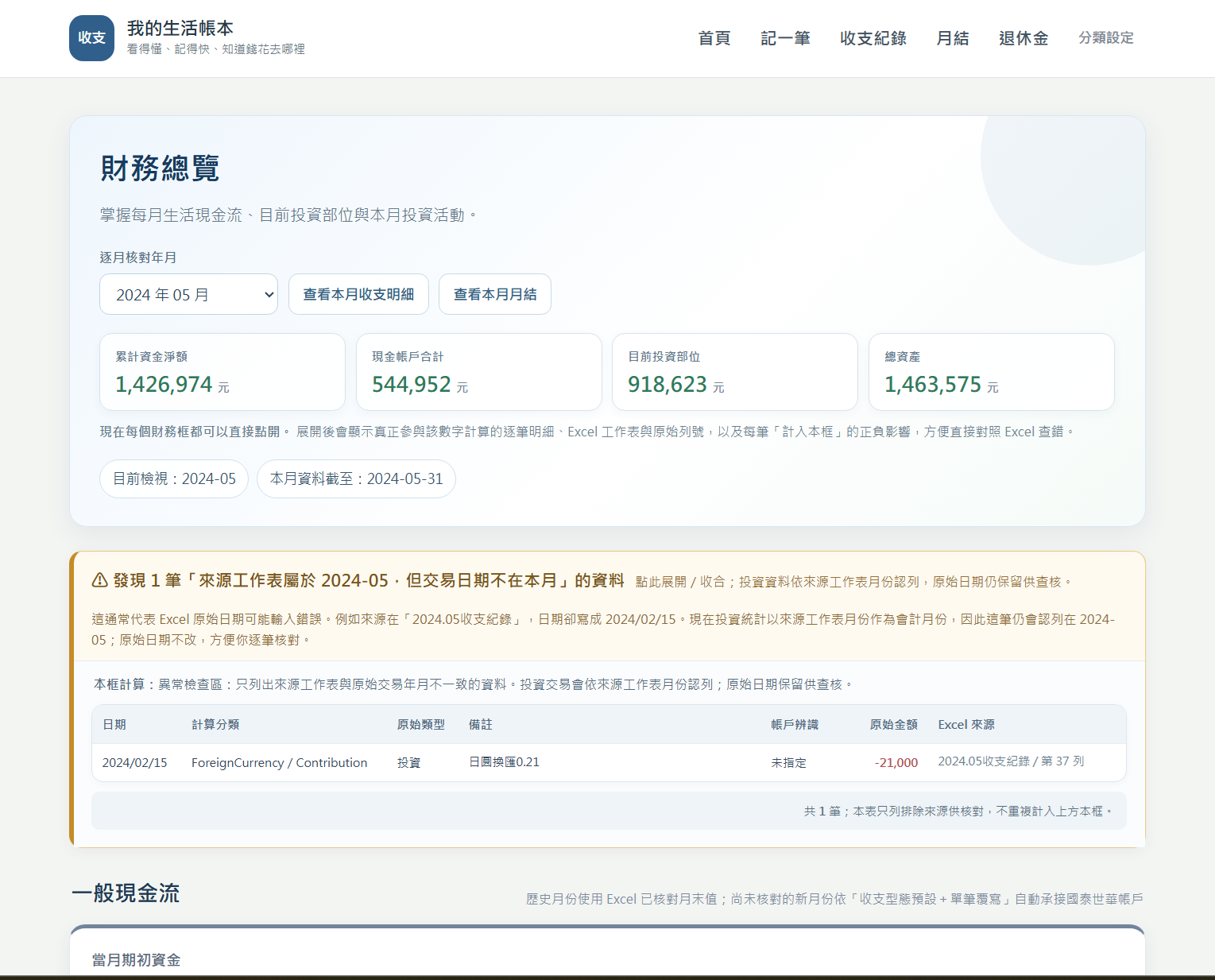Expand the 目前投資部位 card
The height and width of the screenshot is (980, 1215).
[x=735, y=372]
